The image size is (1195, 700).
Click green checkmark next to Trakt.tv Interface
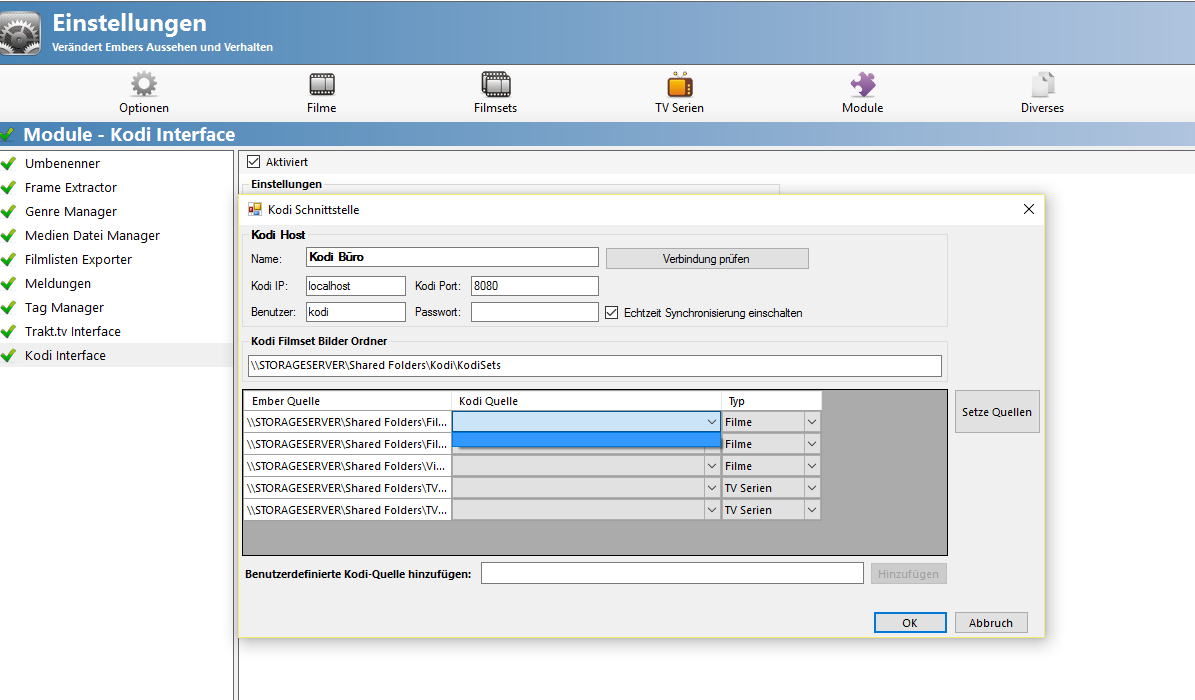coord(8,332)
